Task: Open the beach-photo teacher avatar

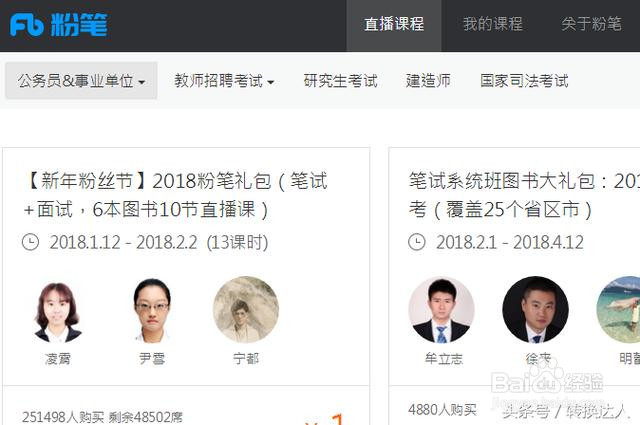Action: [618, 310]
